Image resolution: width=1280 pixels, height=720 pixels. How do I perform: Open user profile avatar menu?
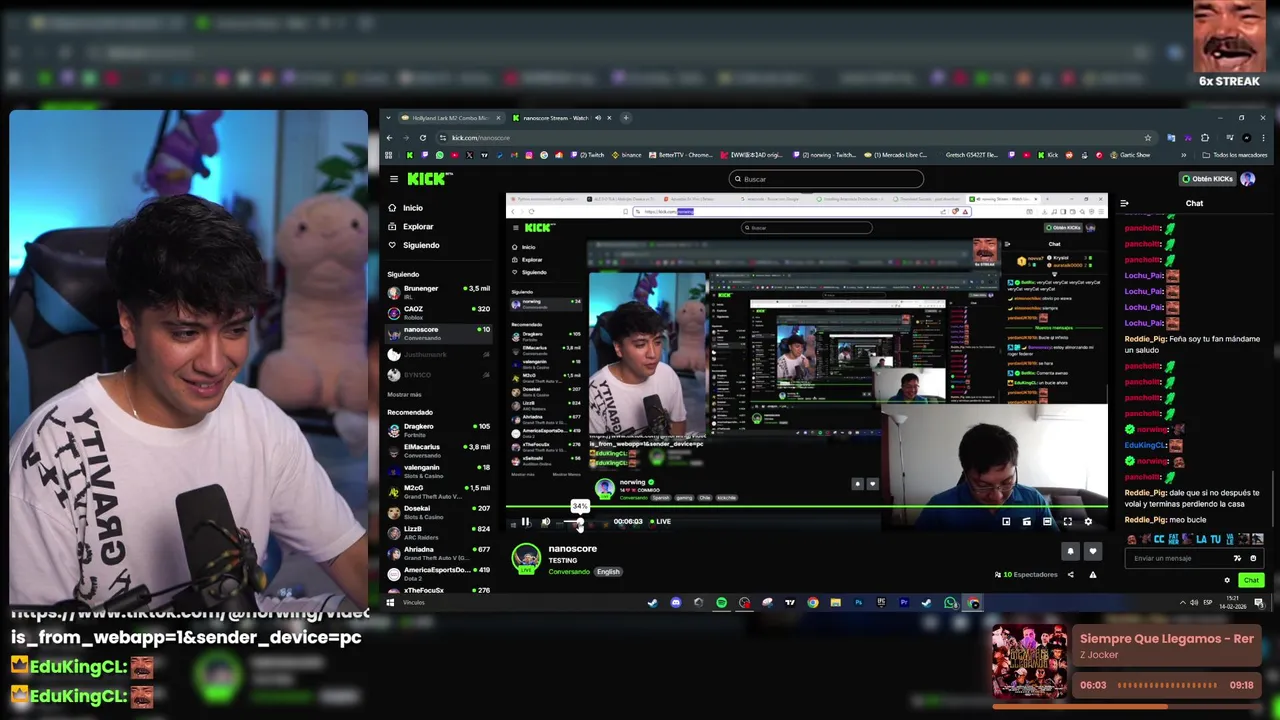coord(1247,179)
